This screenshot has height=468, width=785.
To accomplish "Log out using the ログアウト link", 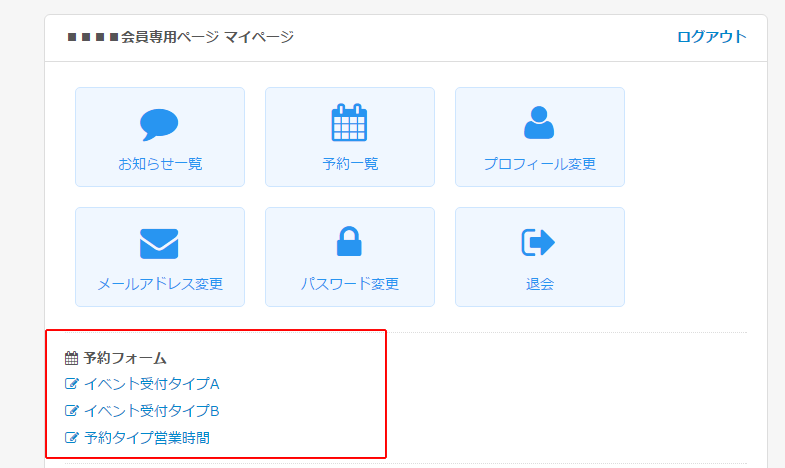I will pos(711,37).
